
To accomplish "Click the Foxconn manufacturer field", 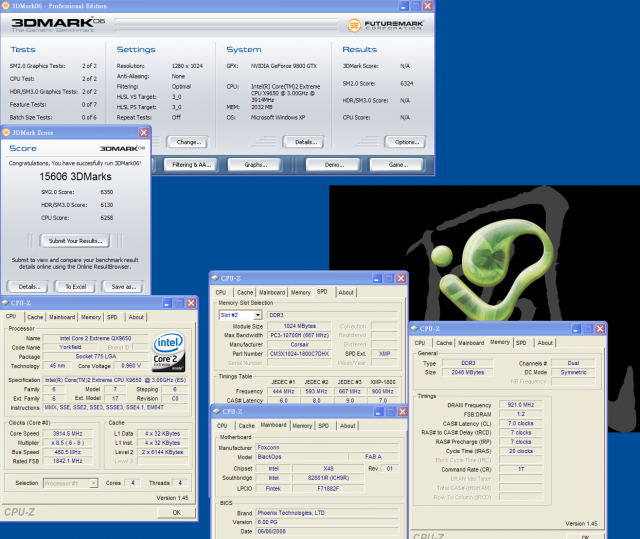I will tap(327, 448).
